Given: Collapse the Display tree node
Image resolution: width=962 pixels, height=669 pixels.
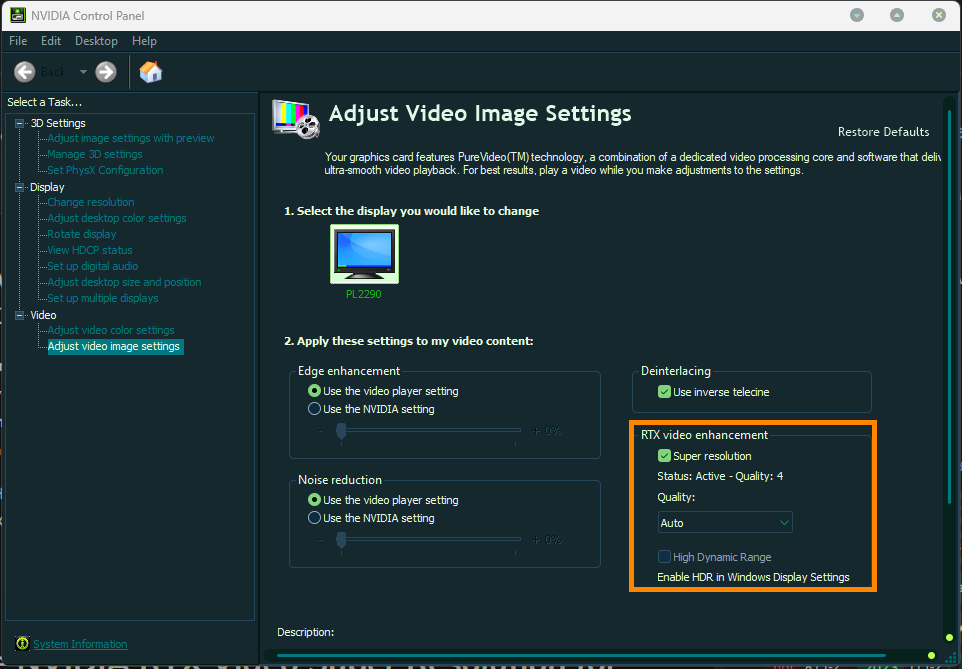Looking at the screenshot, I should [x=19, y=187].
